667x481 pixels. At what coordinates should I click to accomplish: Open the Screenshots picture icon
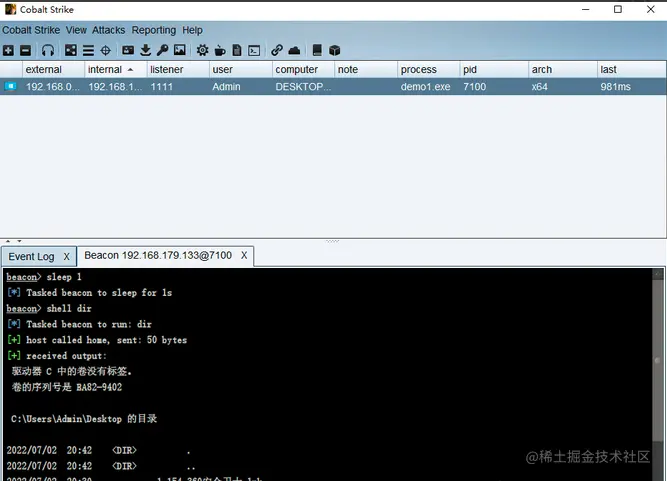coord(180,50)
